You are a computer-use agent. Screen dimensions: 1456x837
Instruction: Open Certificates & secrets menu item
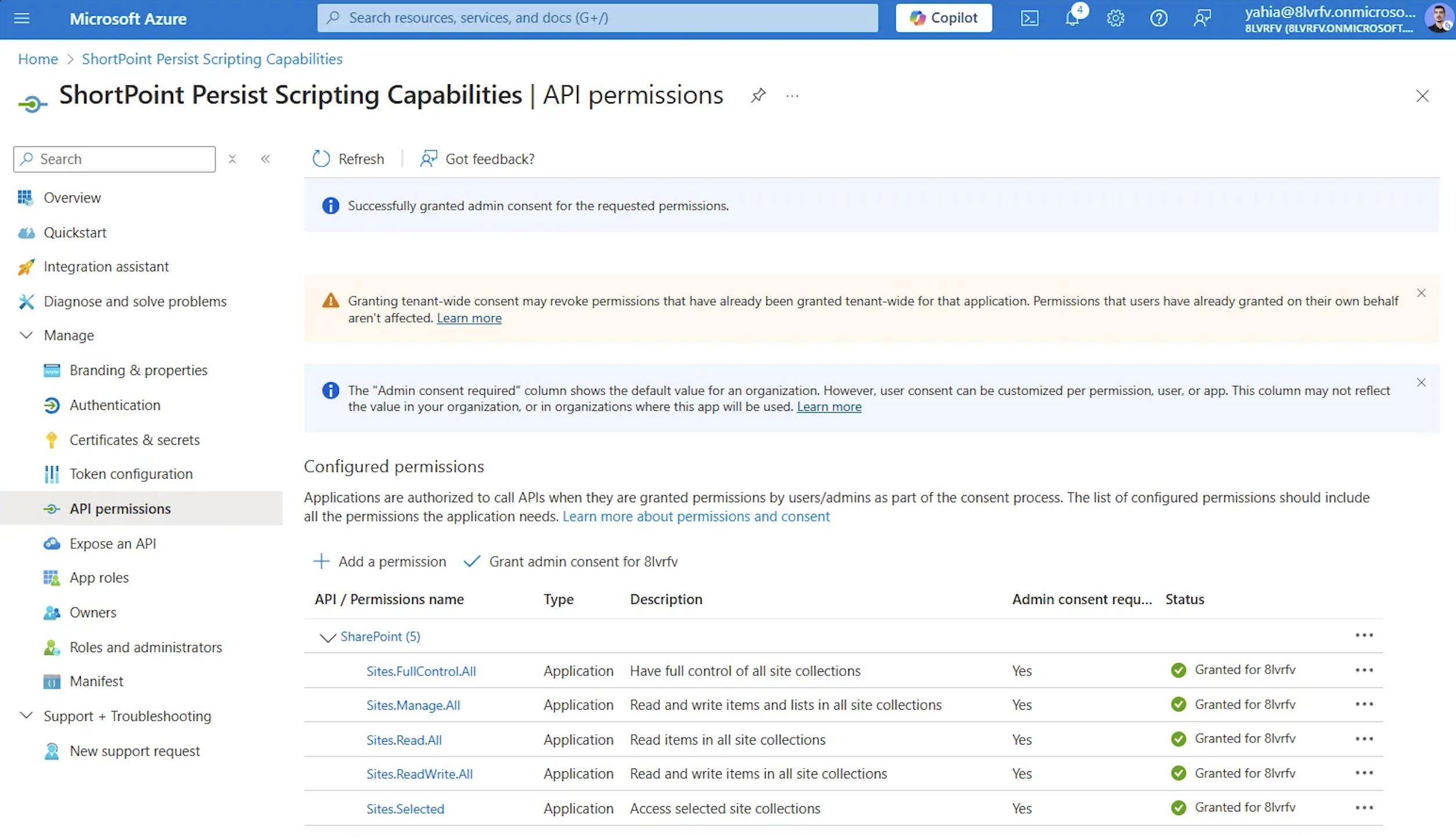pos(134,440)
